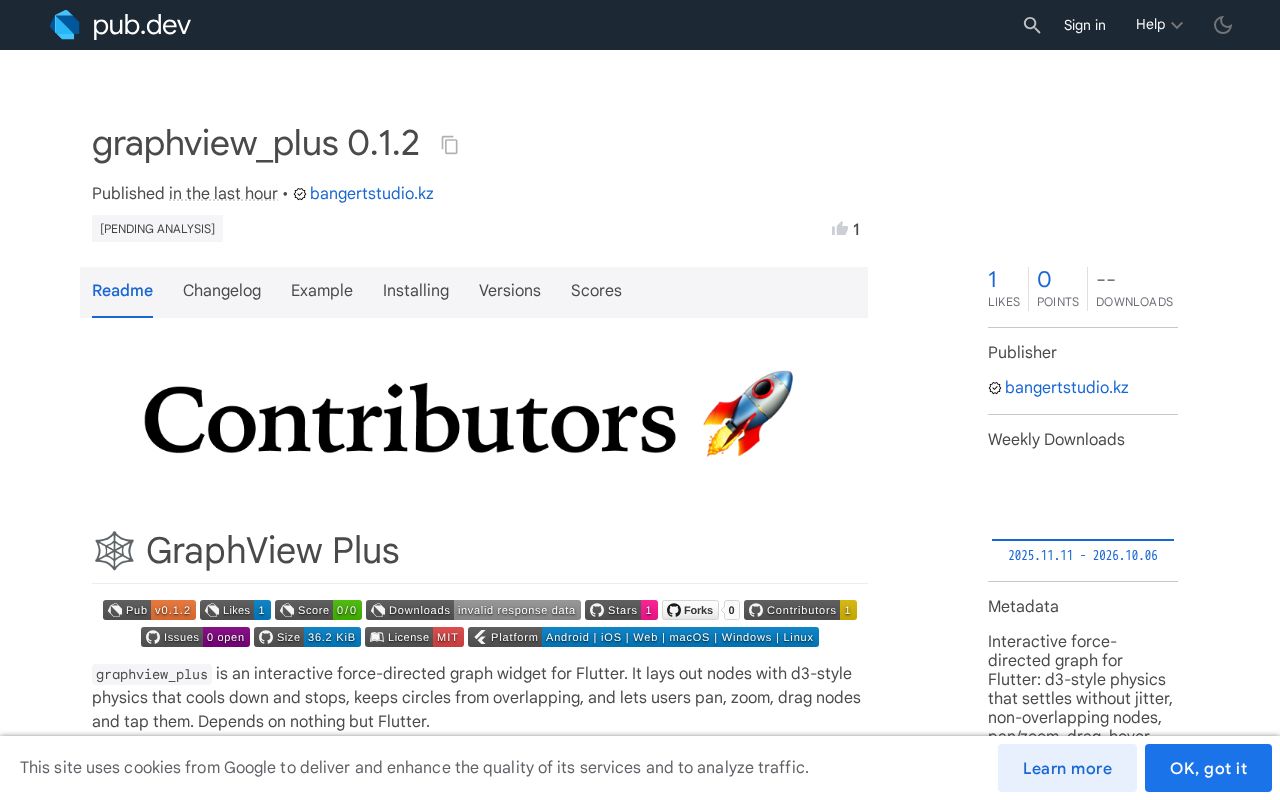Open the pub.dev home logo
Screen dimensions: 1280x800
point(120,25)
